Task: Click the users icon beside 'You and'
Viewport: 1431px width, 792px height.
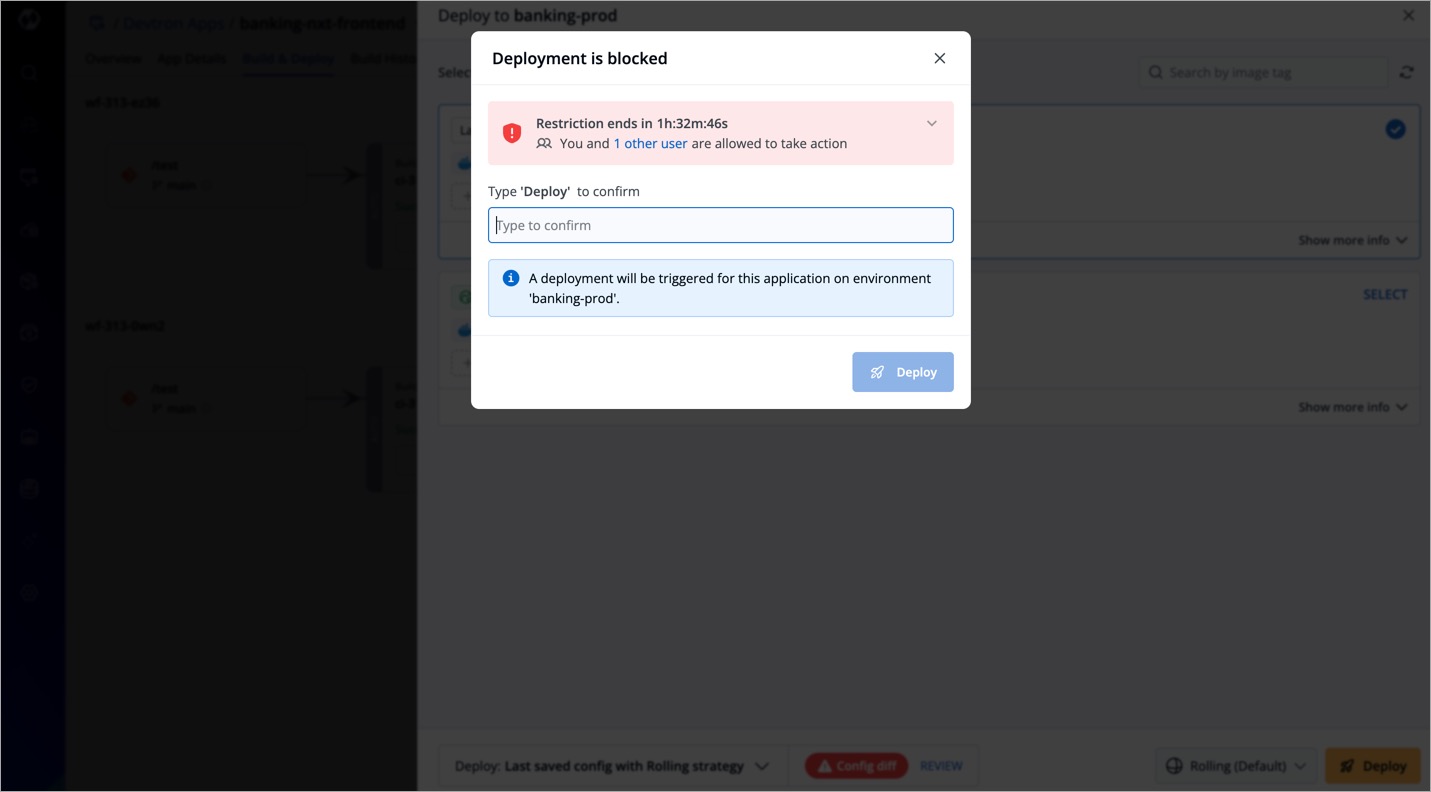Action: (x=544, y=144)
